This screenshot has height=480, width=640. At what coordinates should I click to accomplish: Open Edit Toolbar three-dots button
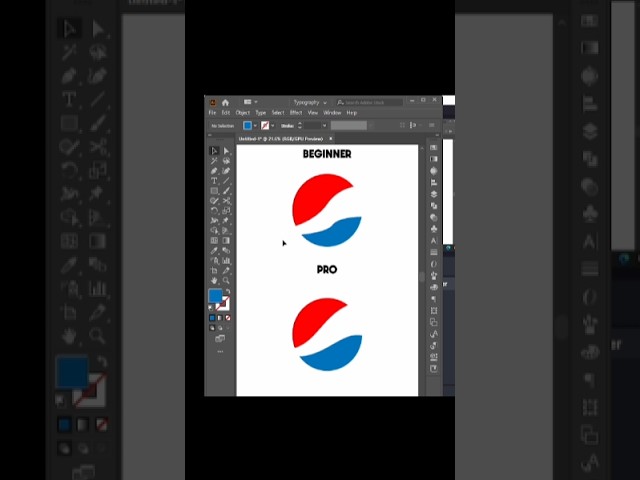tap(220, 351)
